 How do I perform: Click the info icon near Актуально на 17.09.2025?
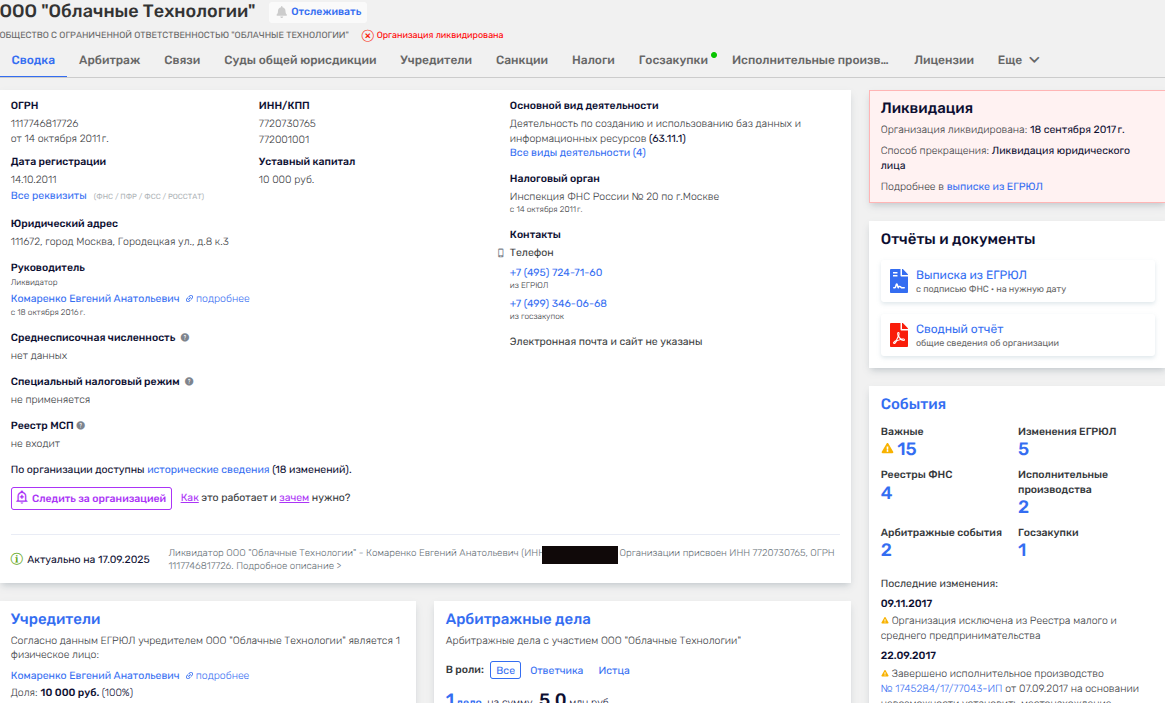(x=17, y=559)
